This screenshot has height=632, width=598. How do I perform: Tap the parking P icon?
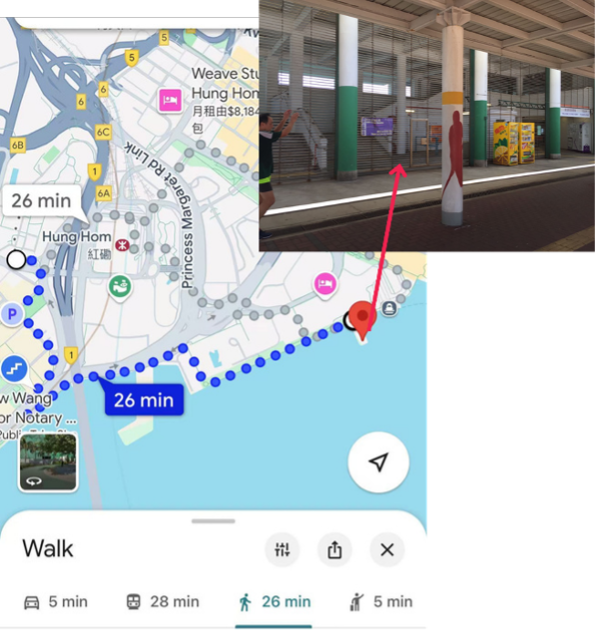(x=12, y=315)
